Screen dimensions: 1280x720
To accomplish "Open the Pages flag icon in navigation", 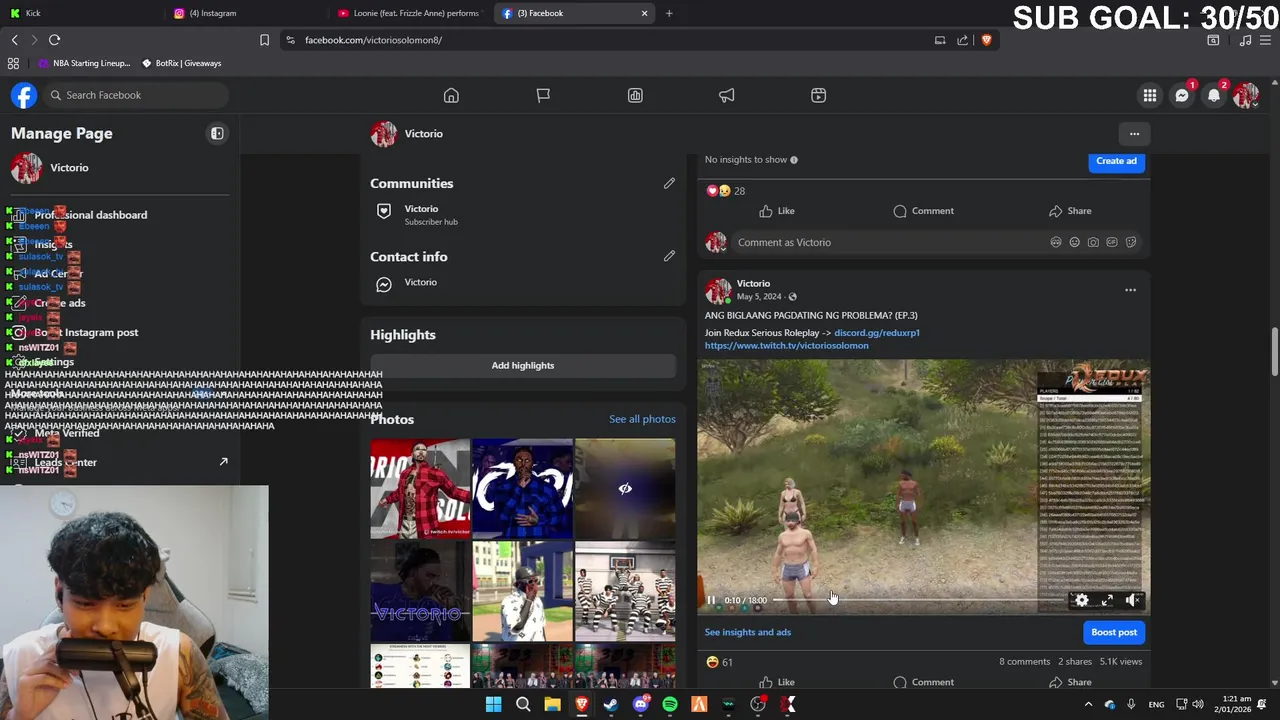I will 543,95.
